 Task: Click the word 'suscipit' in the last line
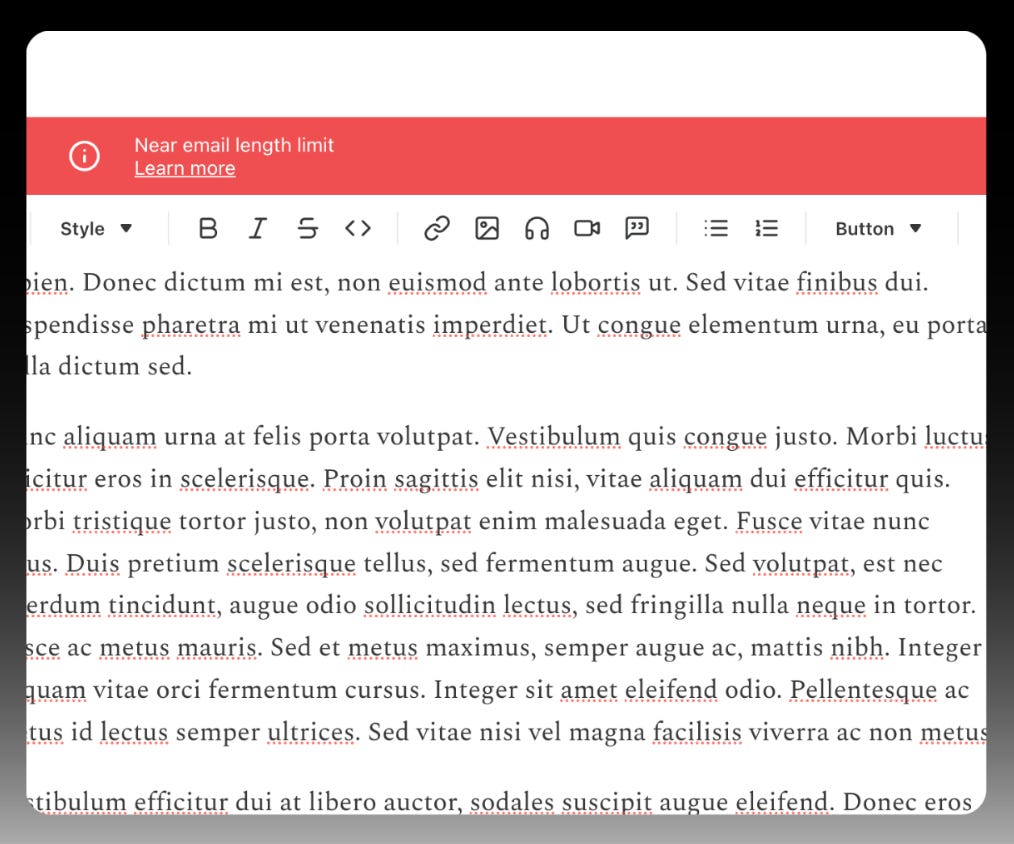(607, 803)
